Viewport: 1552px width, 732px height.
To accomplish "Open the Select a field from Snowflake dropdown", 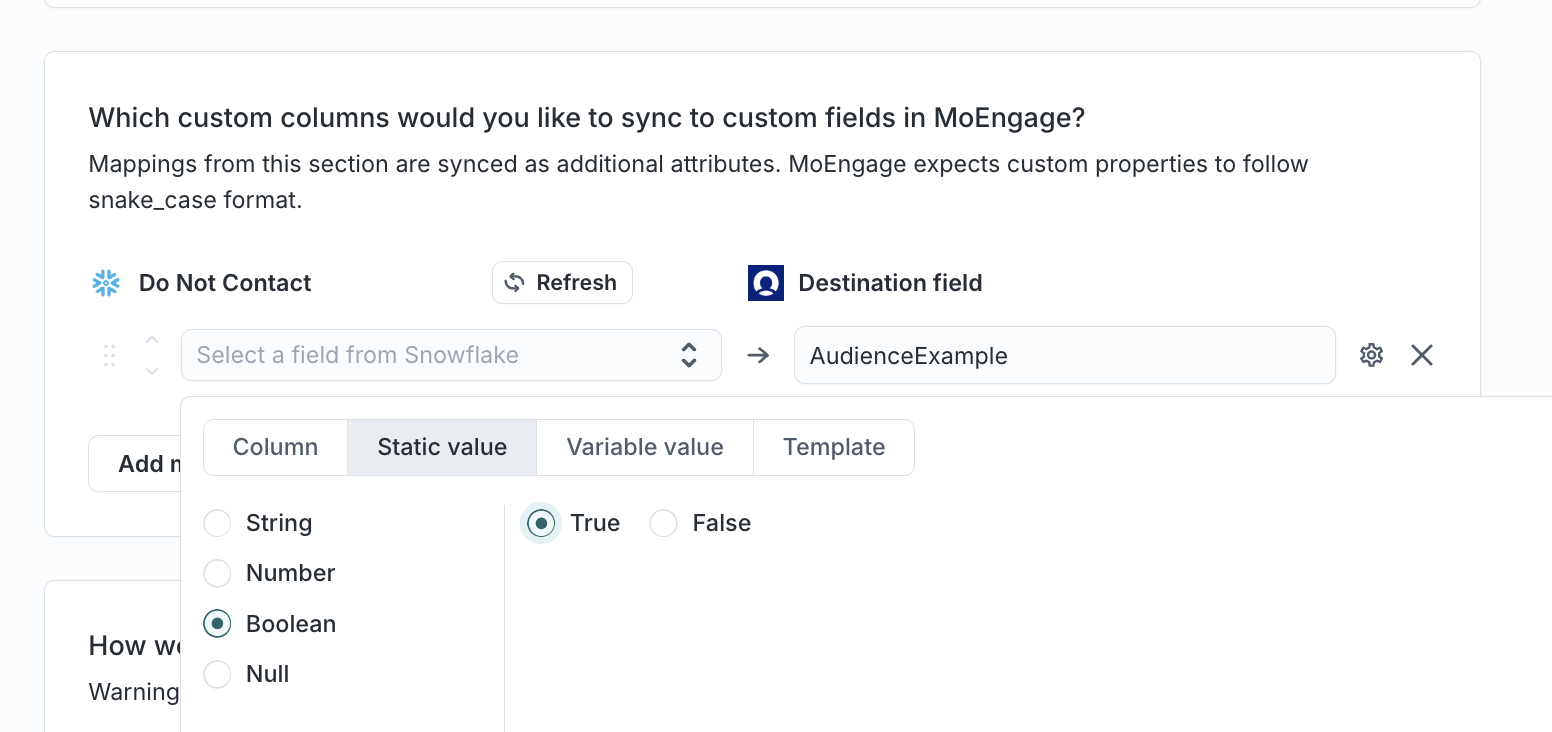I will pos(451,355).
